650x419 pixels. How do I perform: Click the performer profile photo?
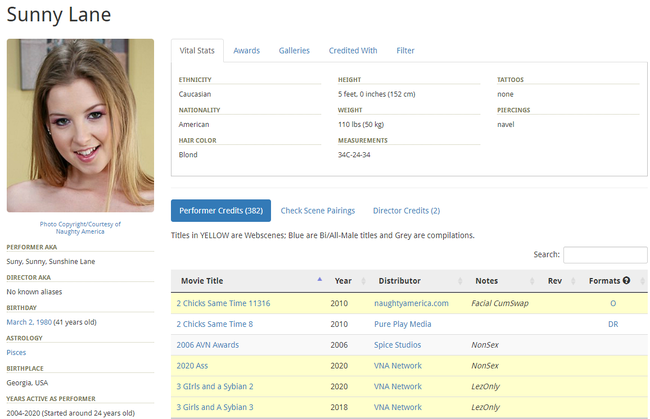tap(80, 126)
